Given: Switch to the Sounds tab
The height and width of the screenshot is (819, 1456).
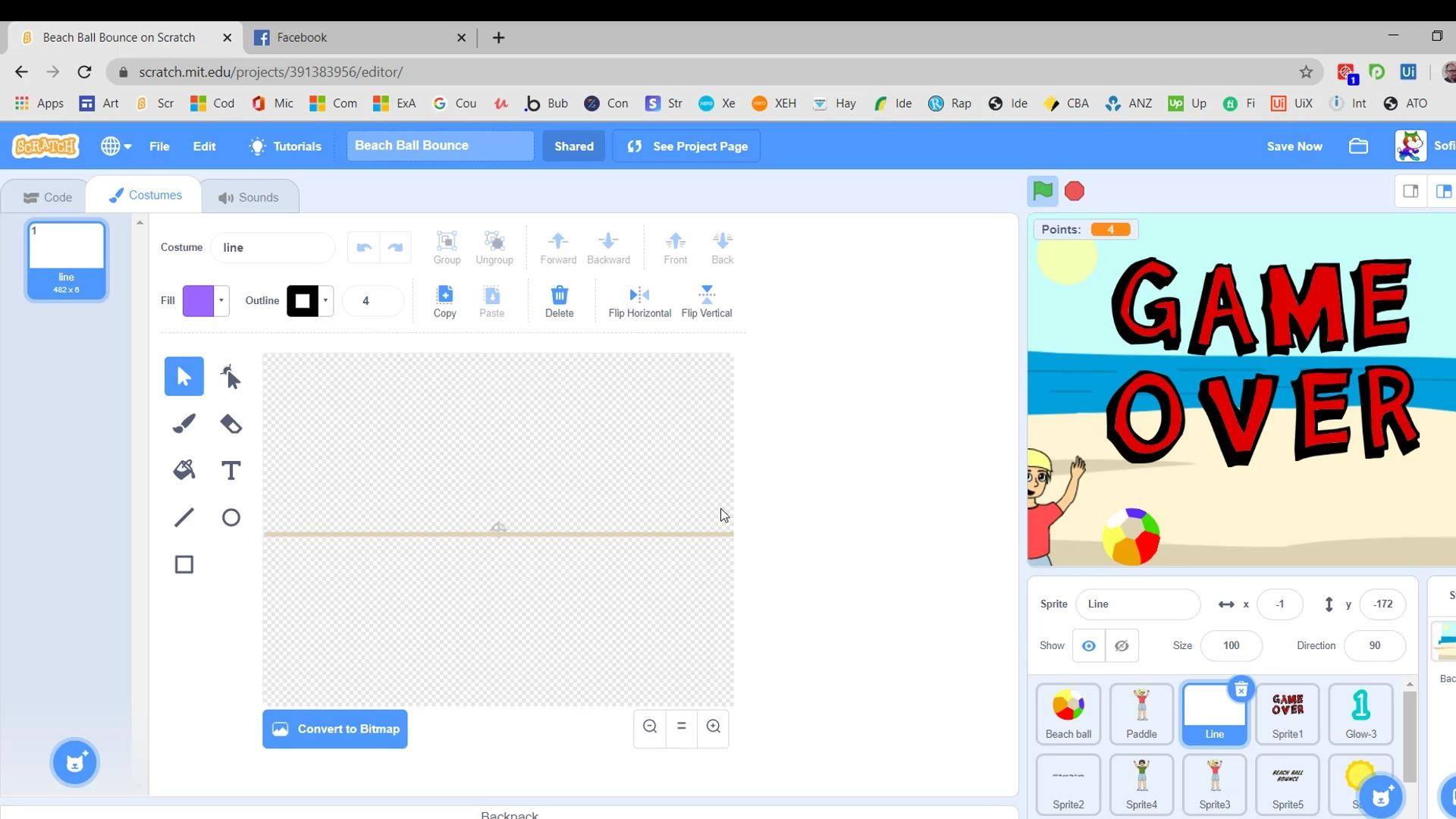Looking at the screenshot, I should pos(249,197).
